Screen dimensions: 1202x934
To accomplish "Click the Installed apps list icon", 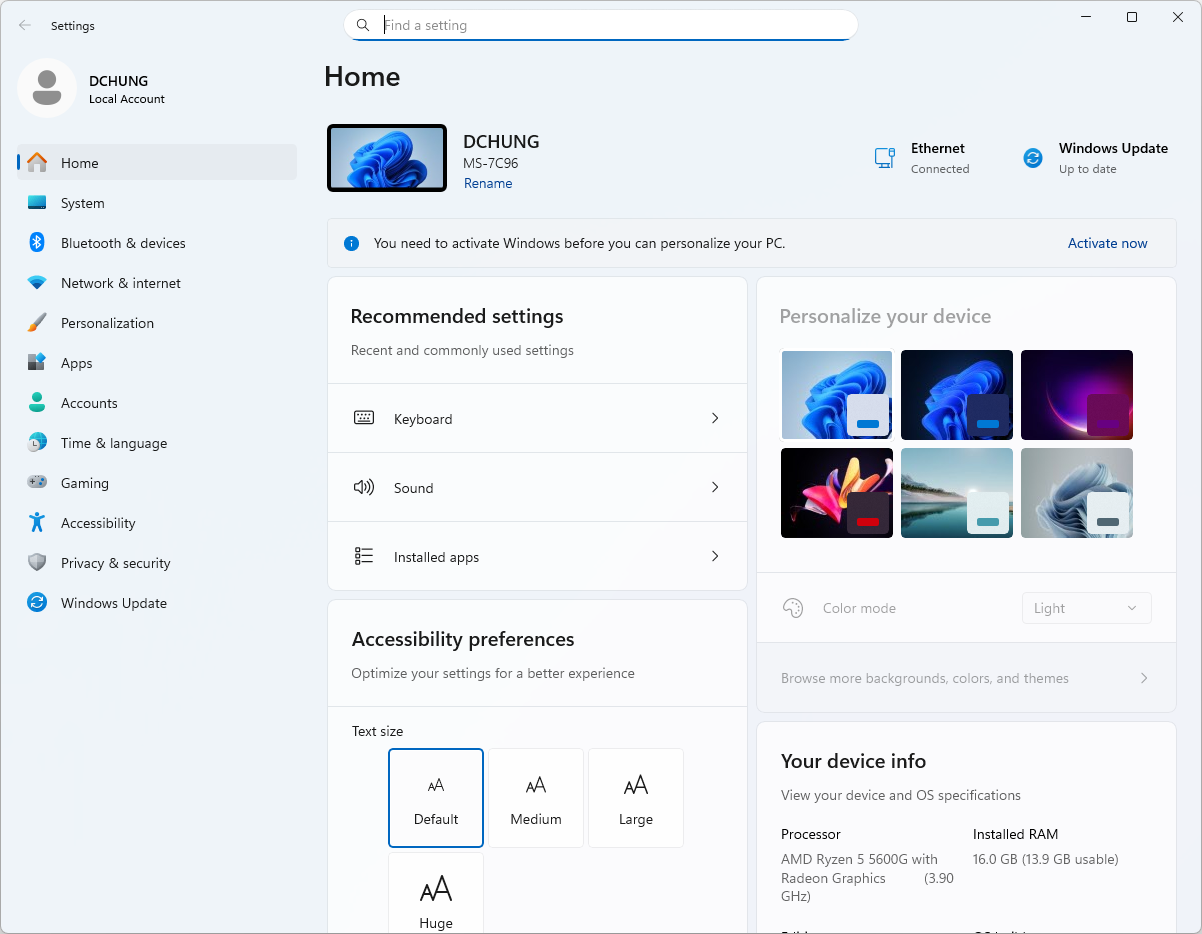I will coord(364,556).
